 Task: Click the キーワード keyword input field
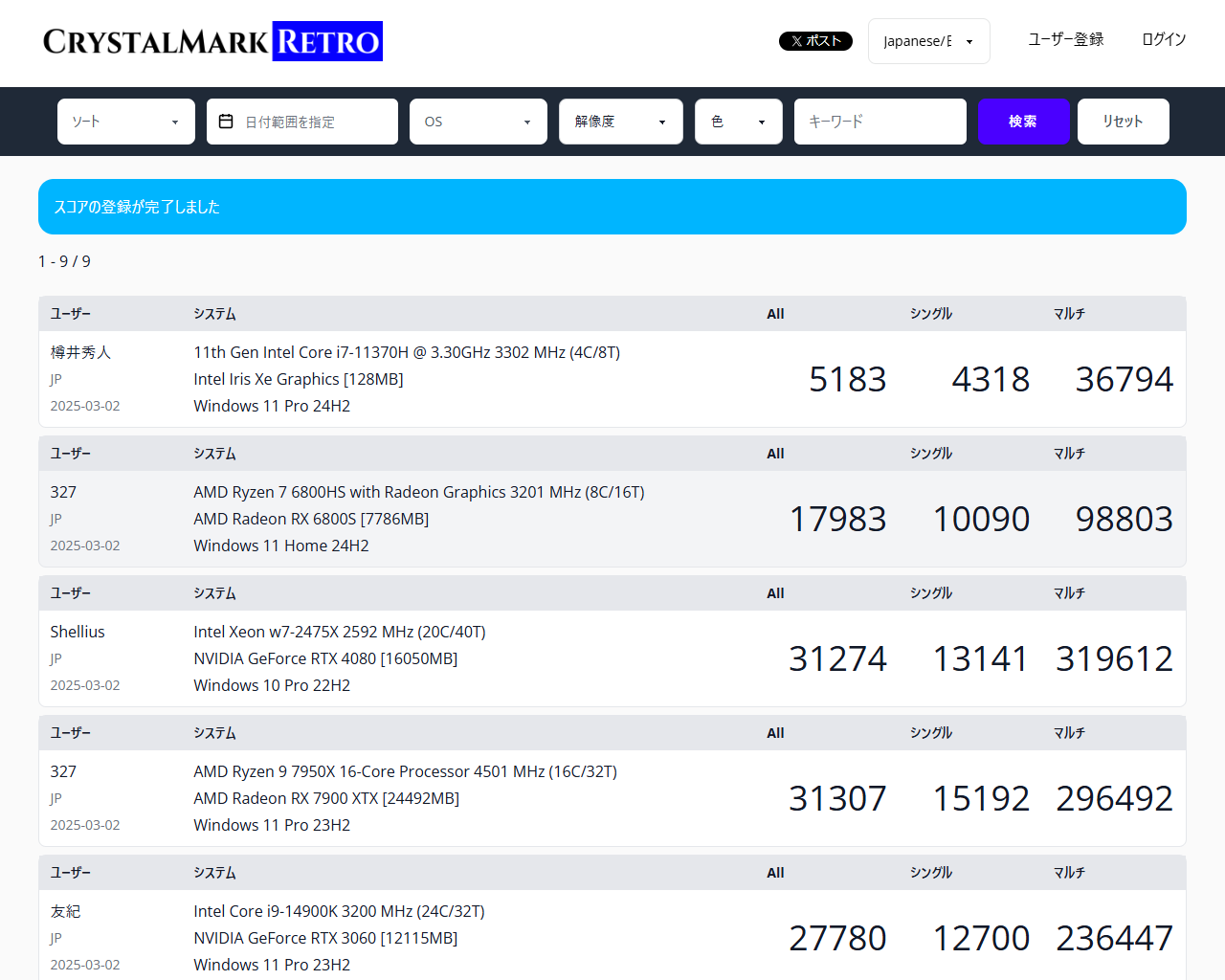pyautogui.click(x=880, y=122)
